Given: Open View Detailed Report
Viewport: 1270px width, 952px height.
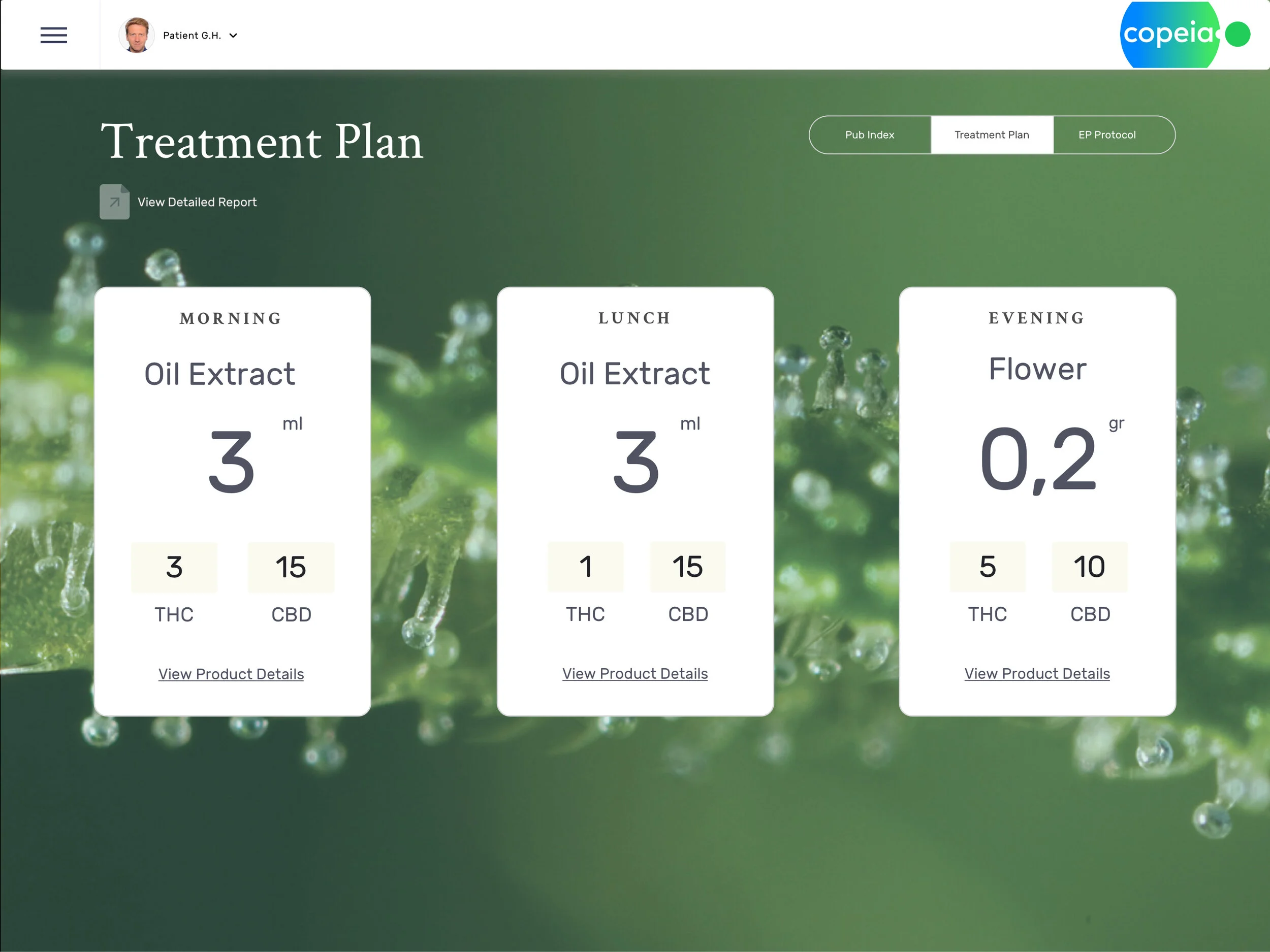Looking at the screenshot, I should tap(197, 202).
